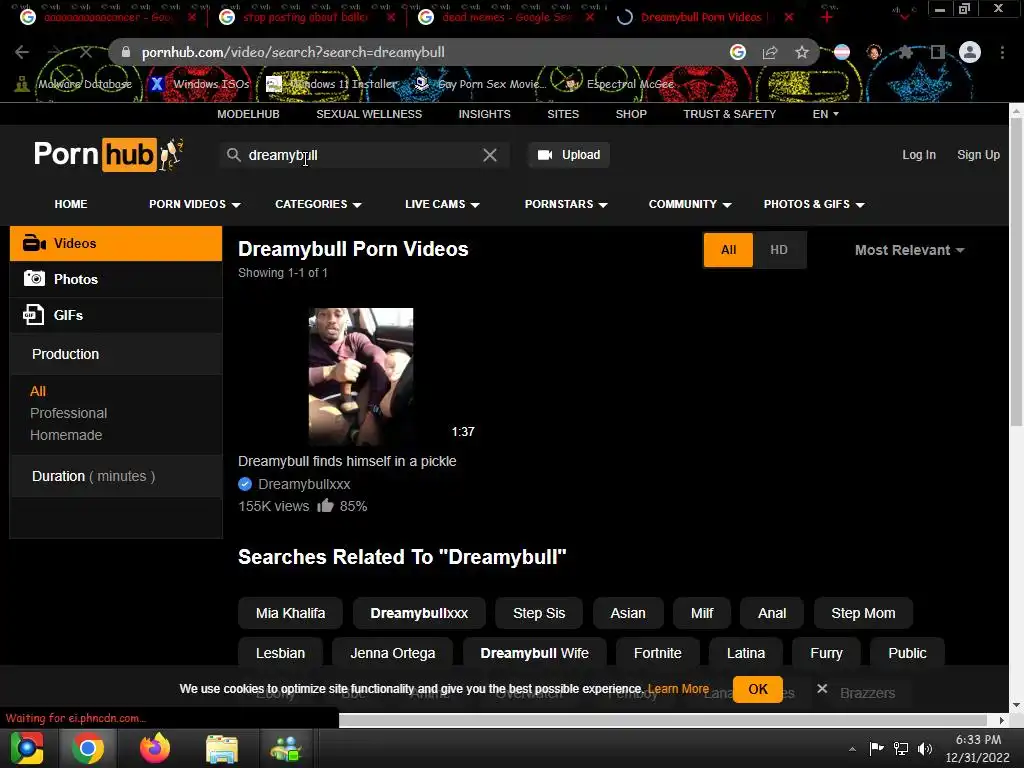Click the browser address bar URL

point(293,52)
